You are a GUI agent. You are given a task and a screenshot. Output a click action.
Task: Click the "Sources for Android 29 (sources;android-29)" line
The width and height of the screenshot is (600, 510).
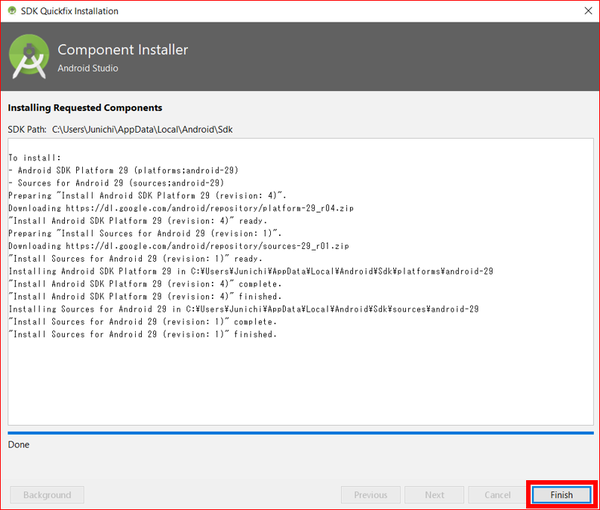pyautogui.click(x=116, y=183)
